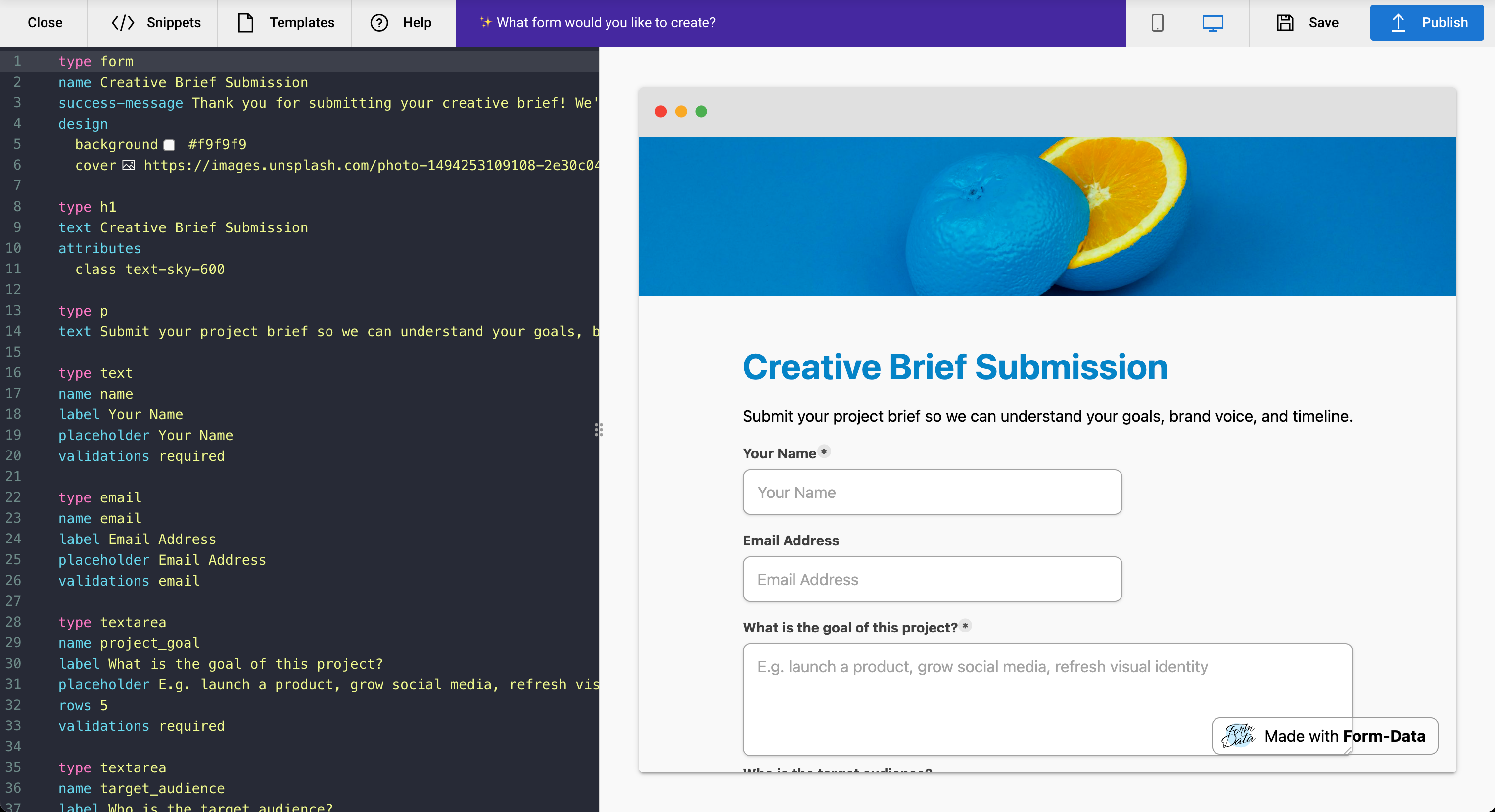The width and height of the screenshot is (1495, 812).
Task: Open the background color swatch on line 5
Action: point(169,145)
